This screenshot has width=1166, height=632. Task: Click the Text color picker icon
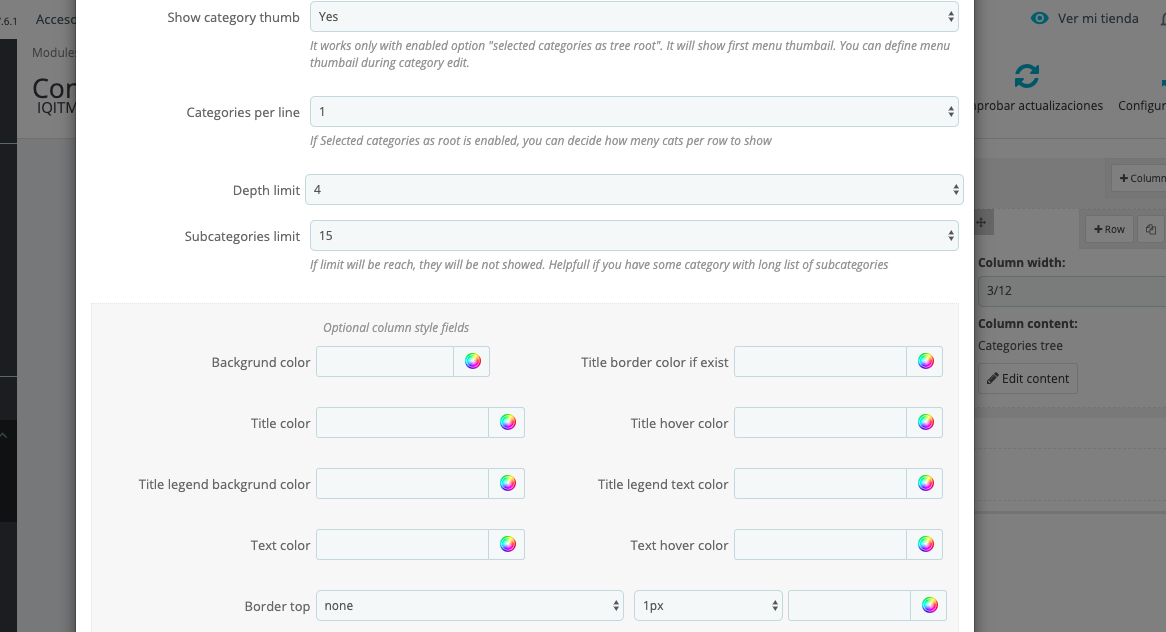click(x=507, y=545)
